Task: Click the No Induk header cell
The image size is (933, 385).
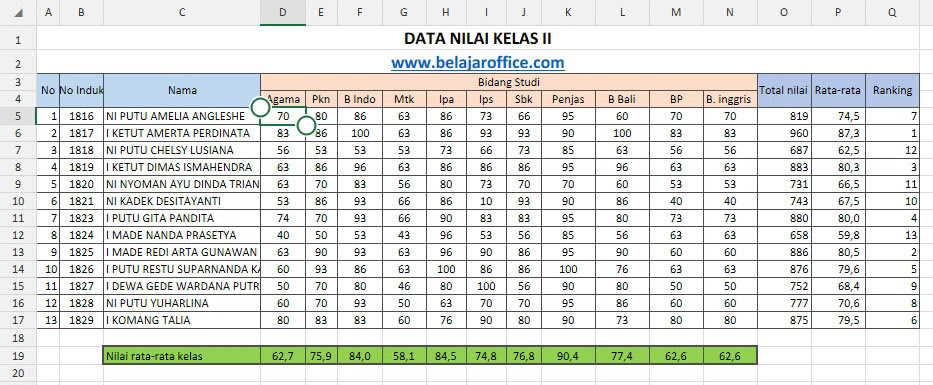Action: (82, 90)
